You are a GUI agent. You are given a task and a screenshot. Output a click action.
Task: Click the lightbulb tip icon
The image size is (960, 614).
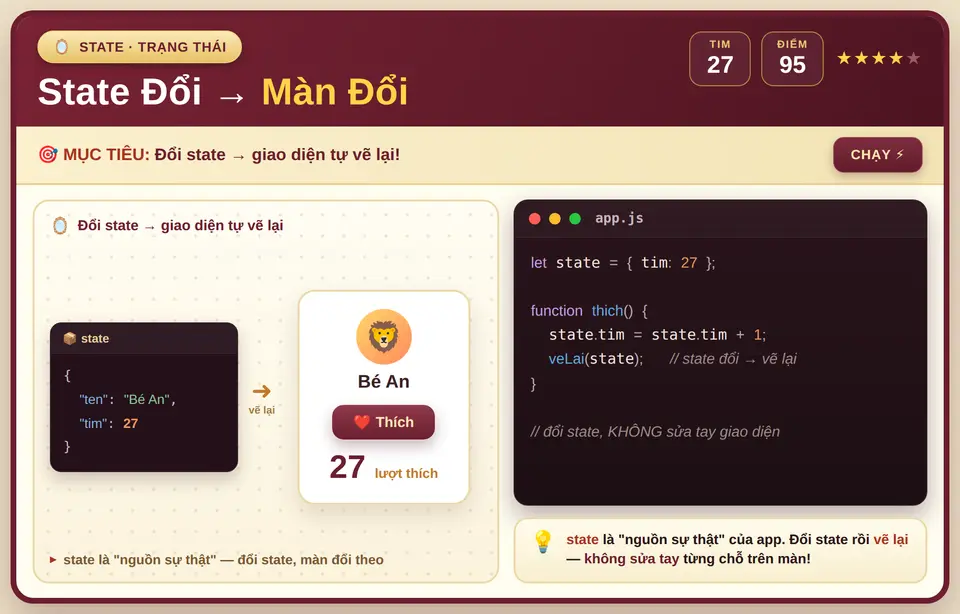click(543, 542)
